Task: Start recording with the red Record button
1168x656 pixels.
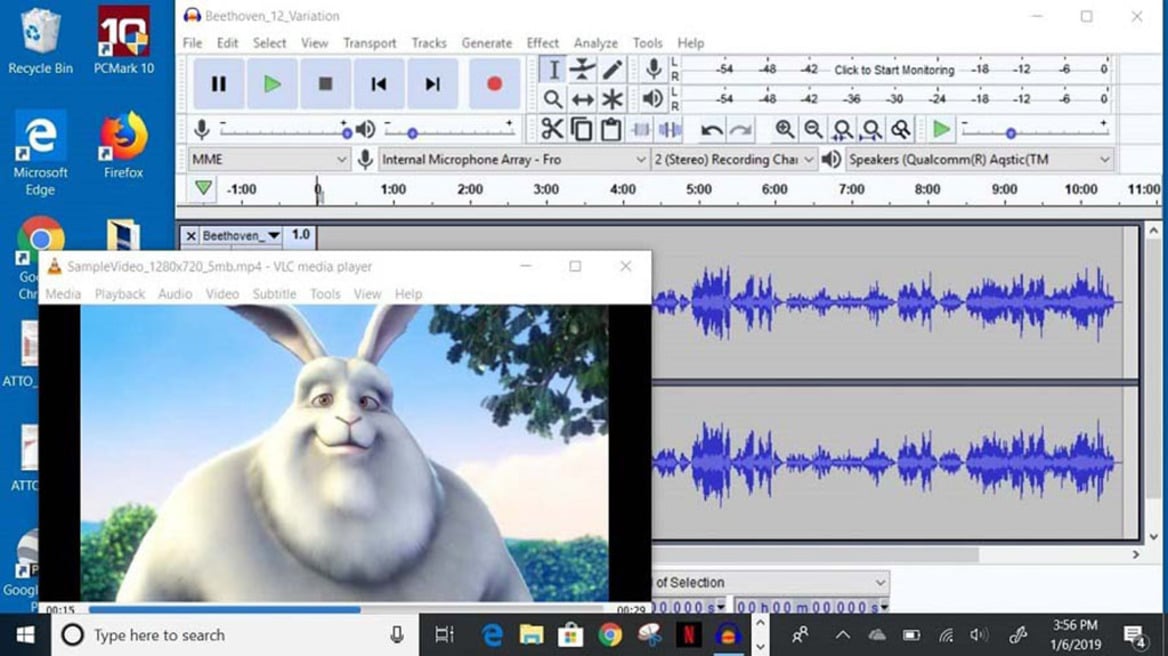Action: pos(494,84)
